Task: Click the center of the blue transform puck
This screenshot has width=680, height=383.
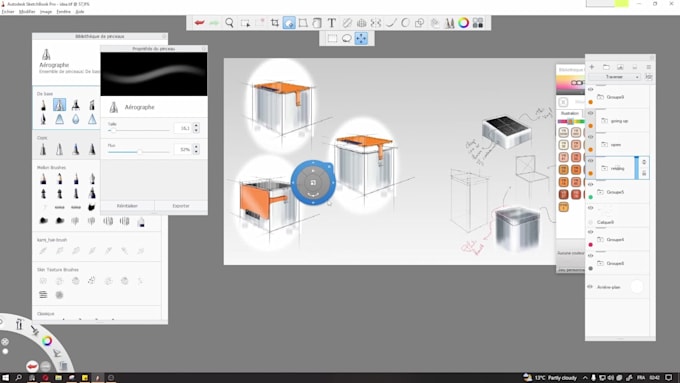Action: [x=313, y=183]
